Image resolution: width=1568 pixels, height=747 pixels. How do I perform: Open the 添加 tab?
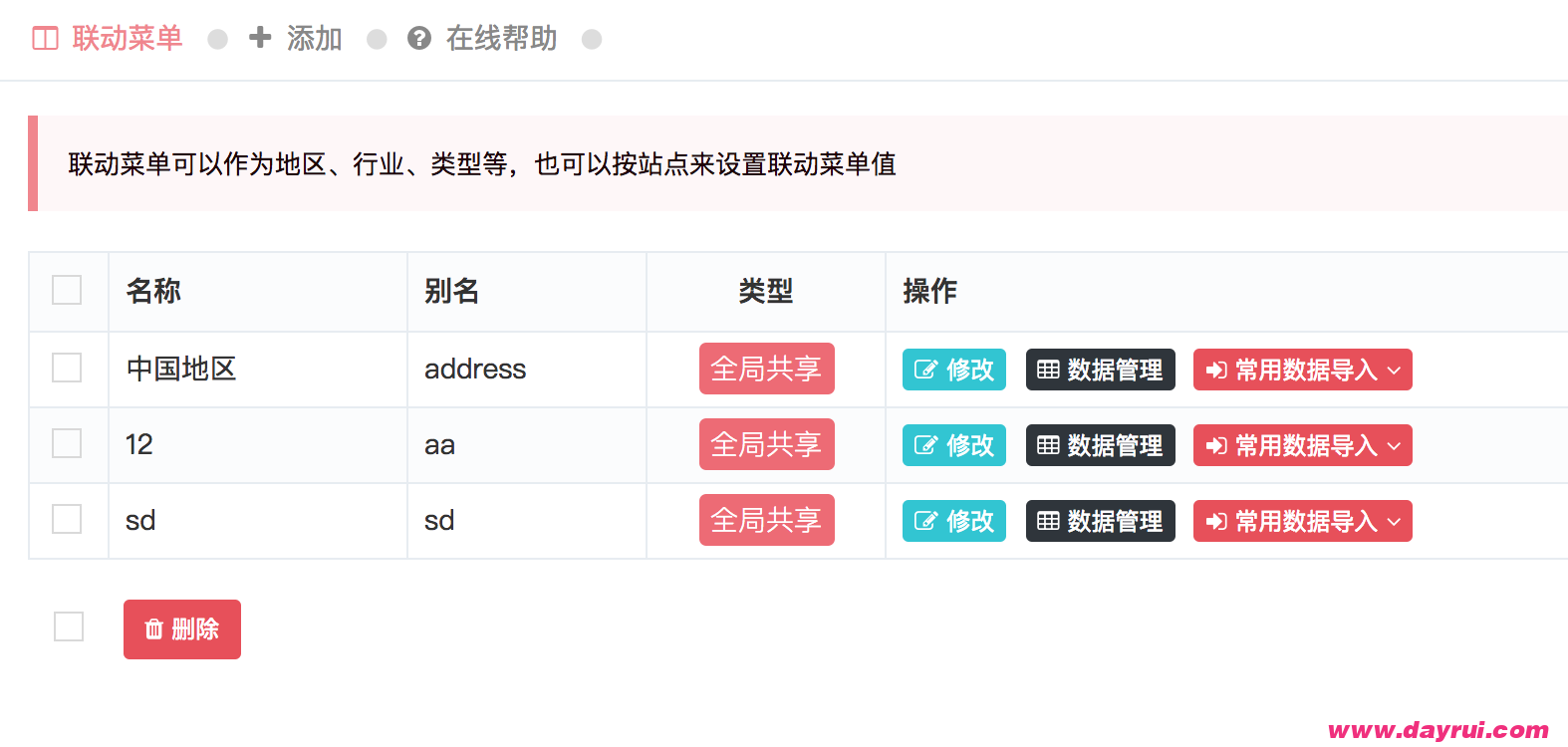pyautogui.click(x=296, y=39)
